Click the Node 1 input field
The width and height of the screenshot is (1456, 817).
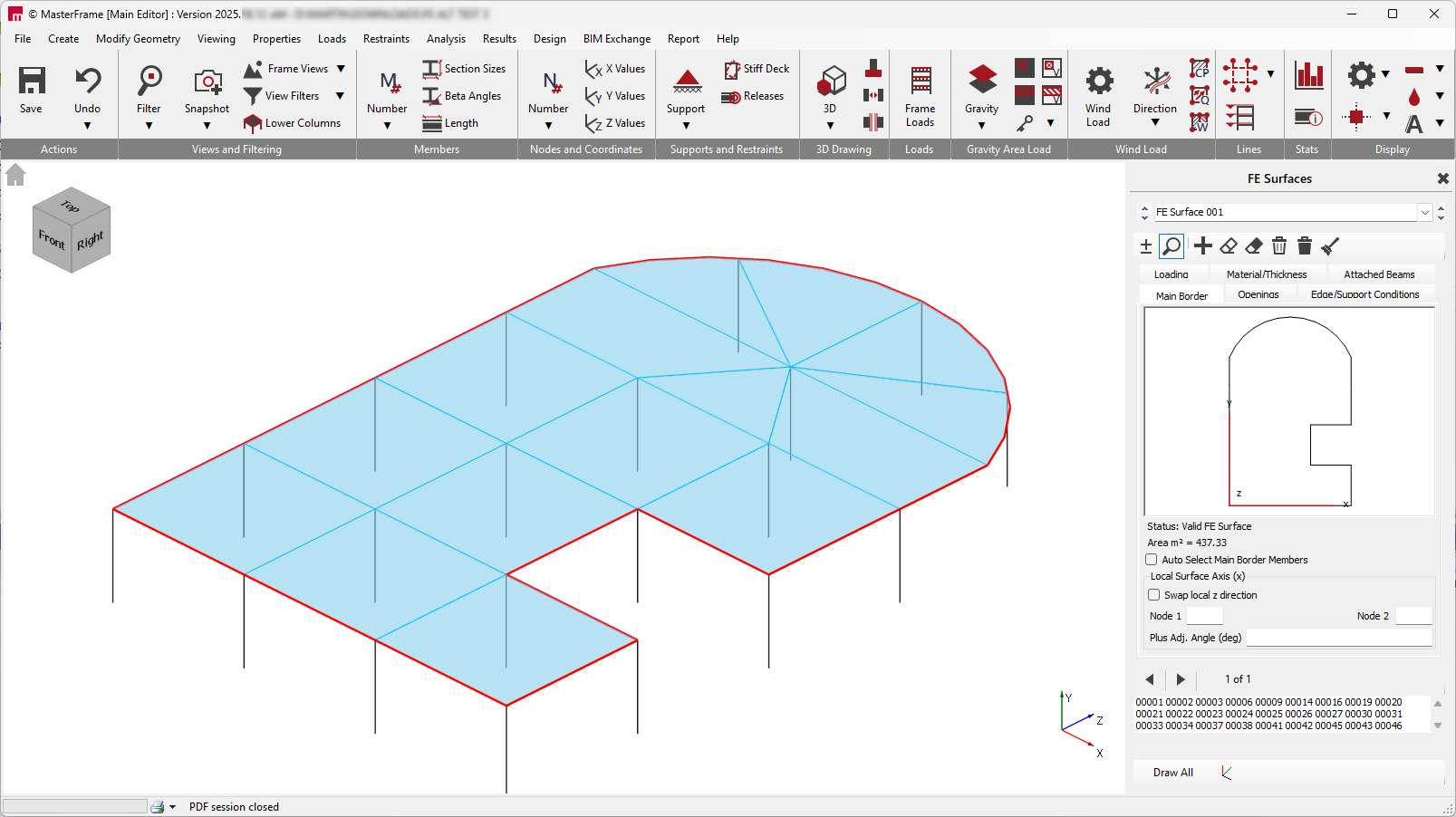(x=1205, y=616)
